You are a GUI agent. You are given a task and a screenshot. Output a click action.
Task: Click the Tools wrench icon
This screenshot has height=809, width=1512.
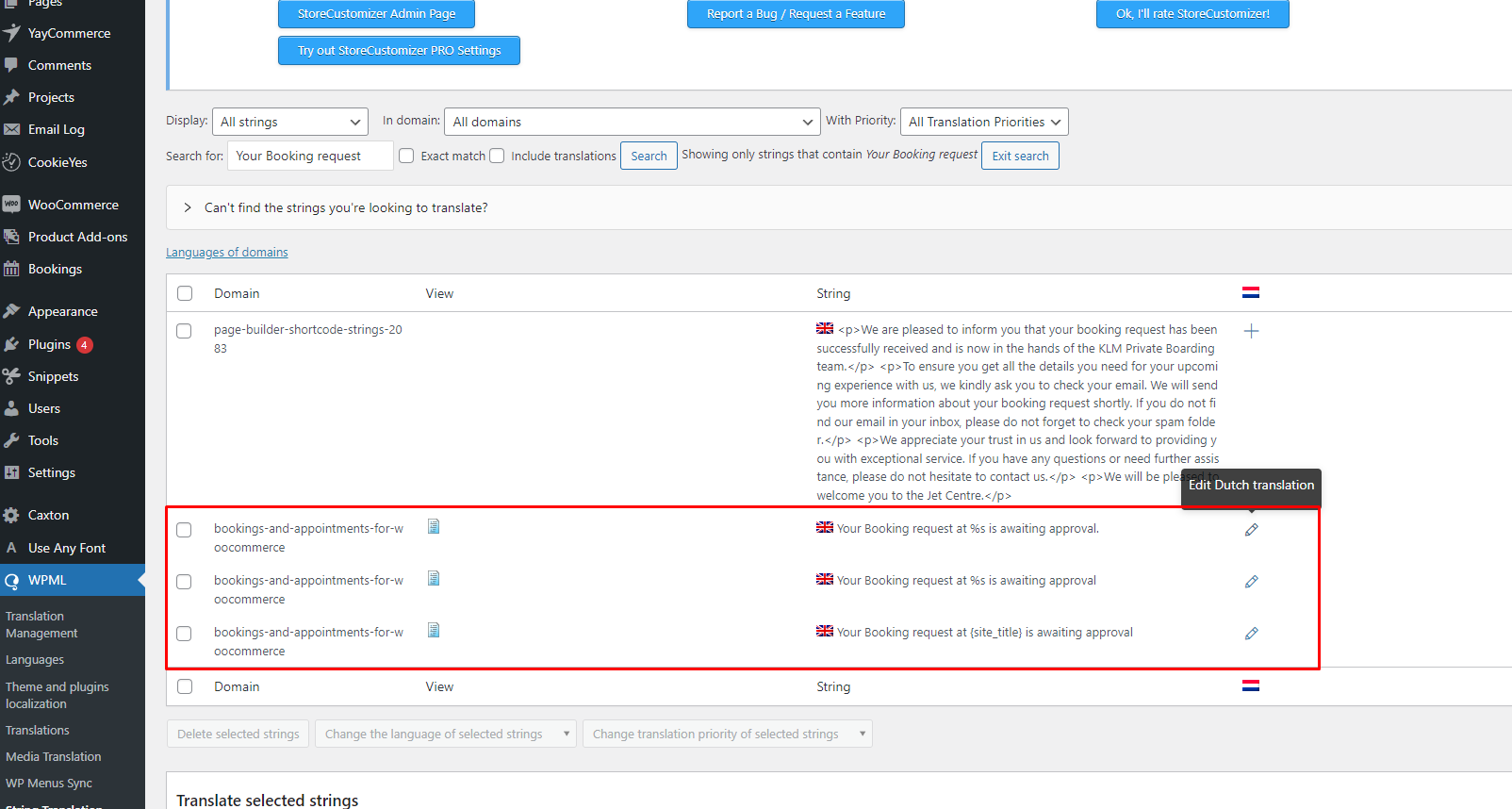coord(11,440)
